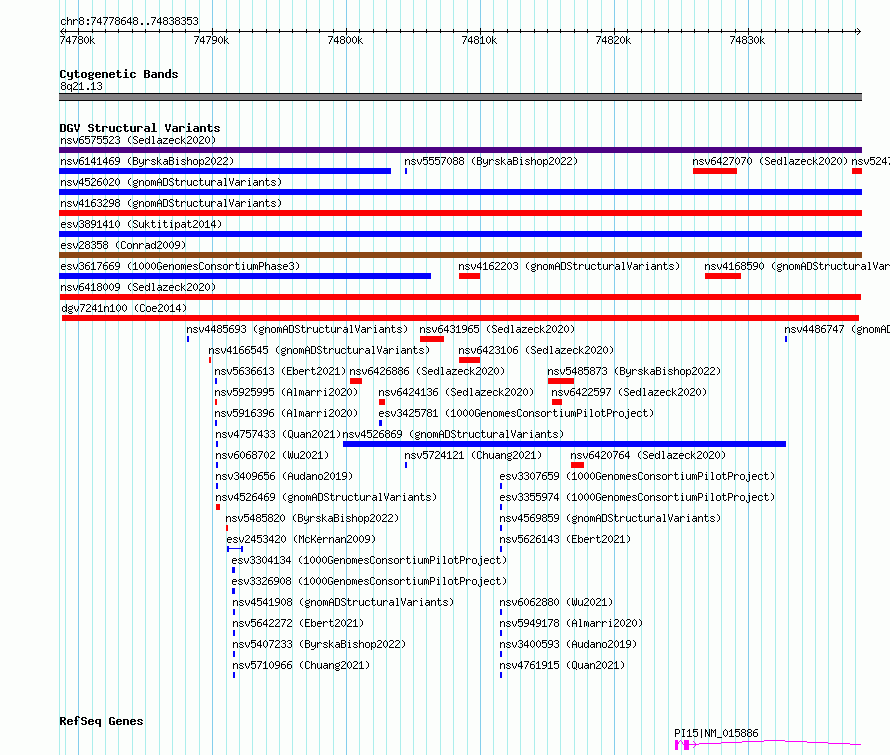Select the purple nsv6575523 variant bar
This screenshot has width=890, height=755.
point(460,150)
